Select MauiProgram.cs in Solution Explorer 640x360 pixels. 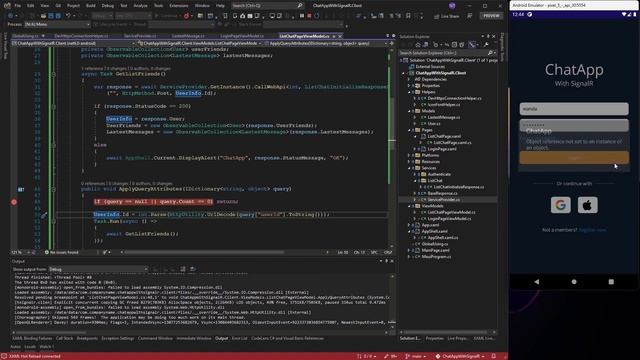click(x=436, y=257)
